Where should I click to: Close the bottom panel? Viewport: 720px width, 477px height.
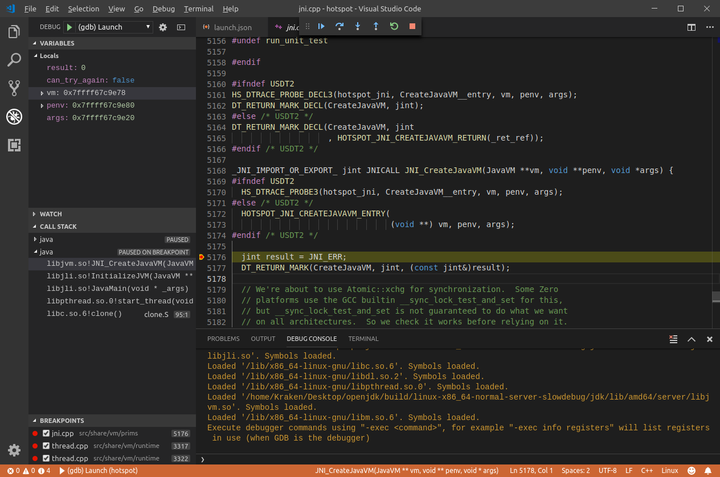709,339
